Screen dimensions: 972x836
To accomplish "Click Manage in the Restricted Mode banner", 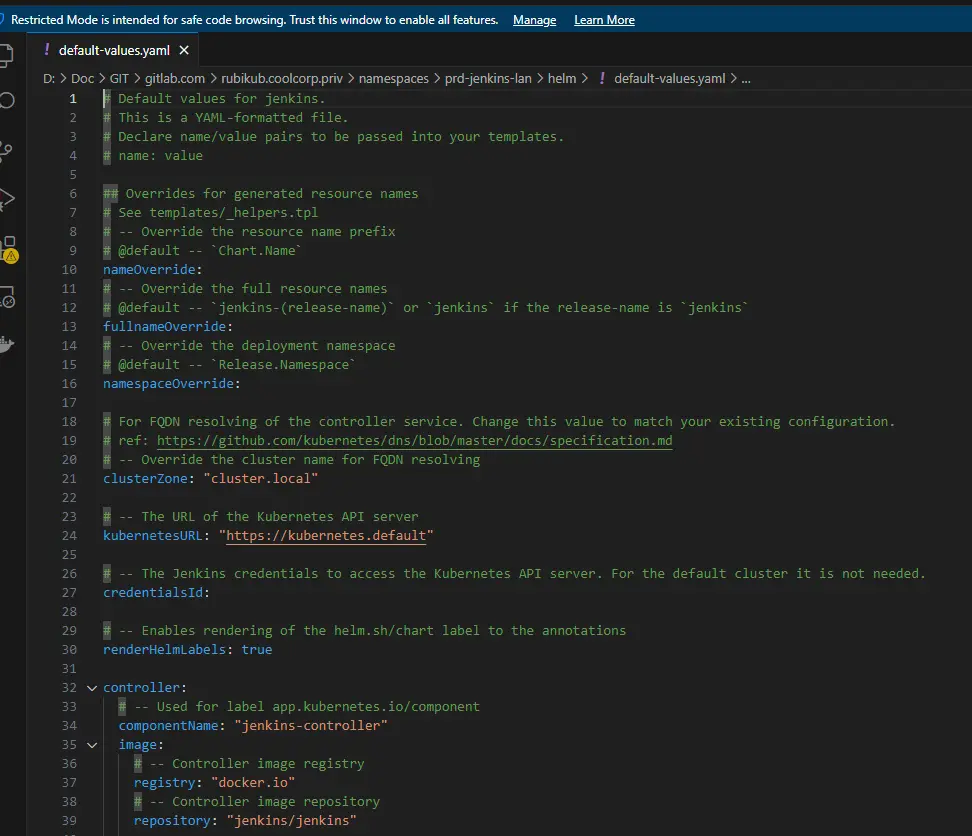I will (x=534, y=20).
